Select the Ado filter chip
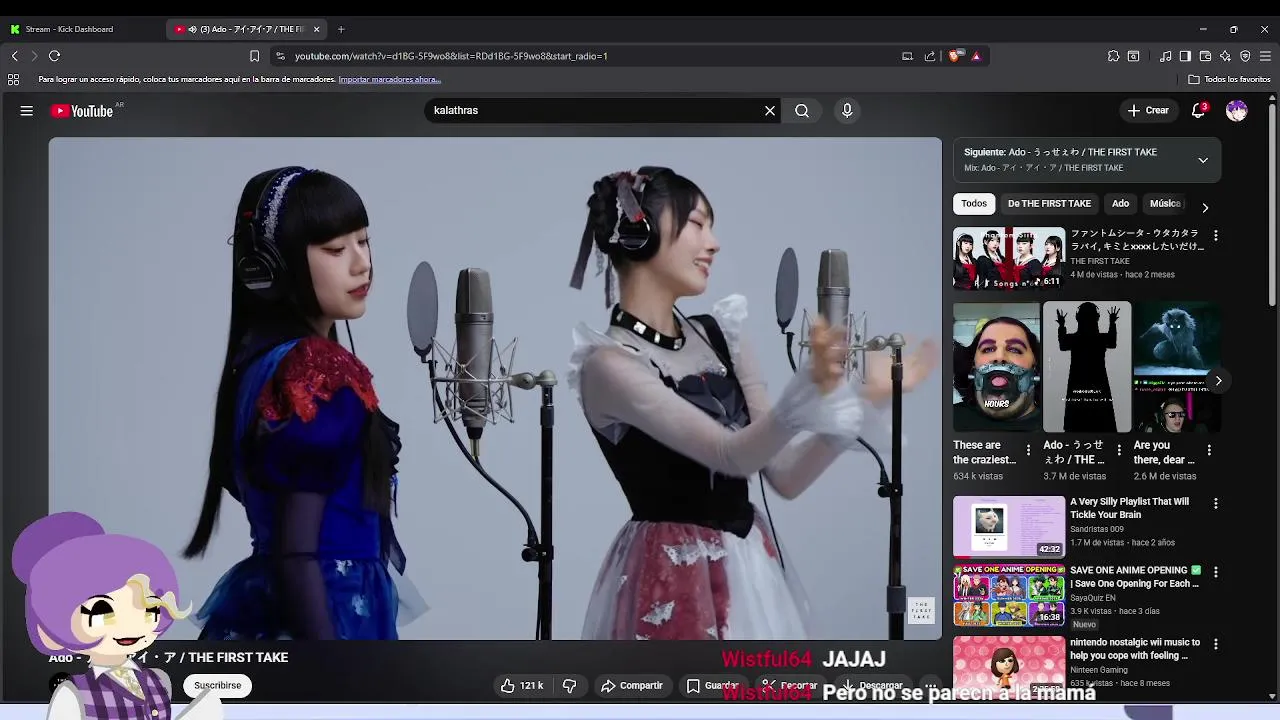 tap(1120, 204)
